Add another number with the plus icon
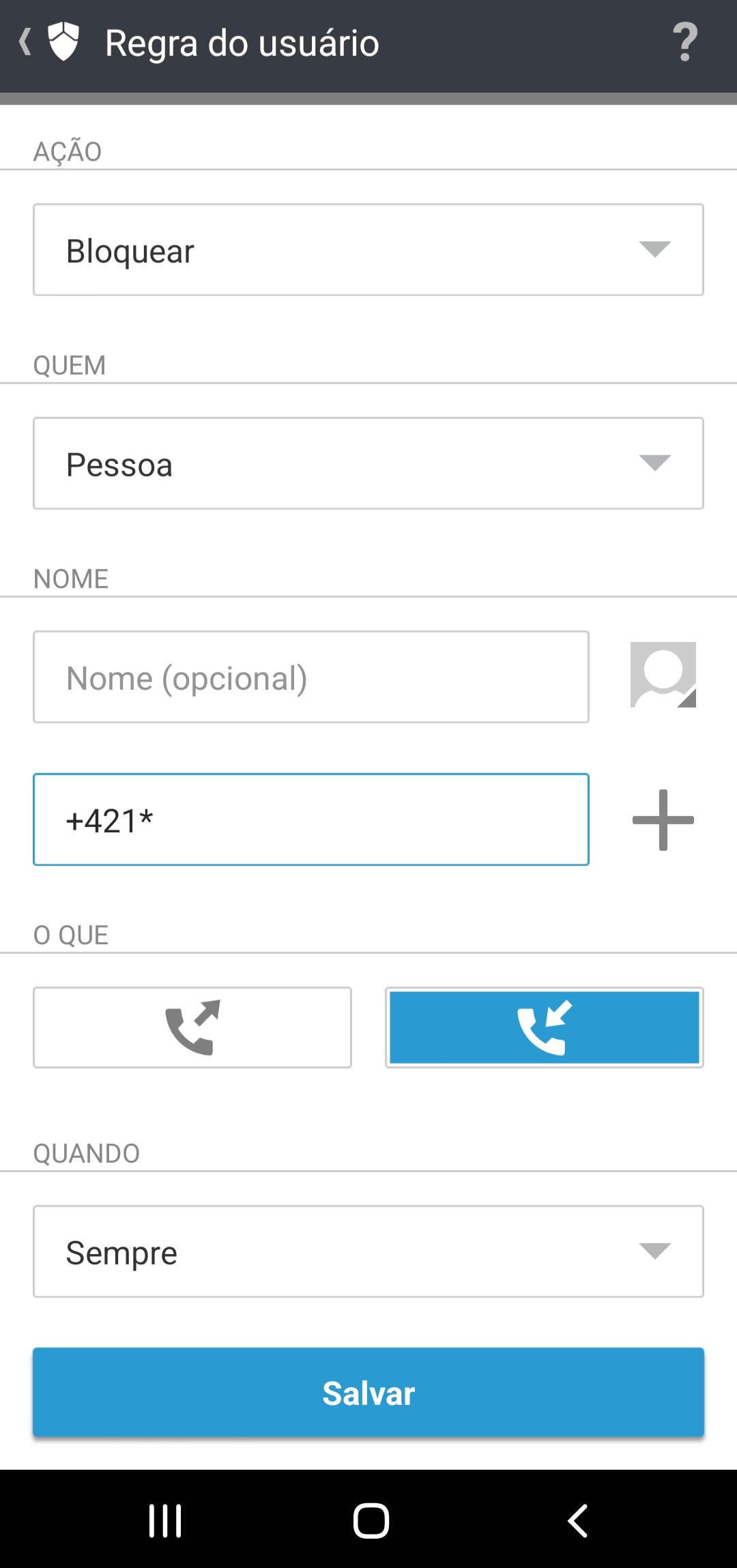Viewport: 737px width, 1568px height. click(663, 819)
